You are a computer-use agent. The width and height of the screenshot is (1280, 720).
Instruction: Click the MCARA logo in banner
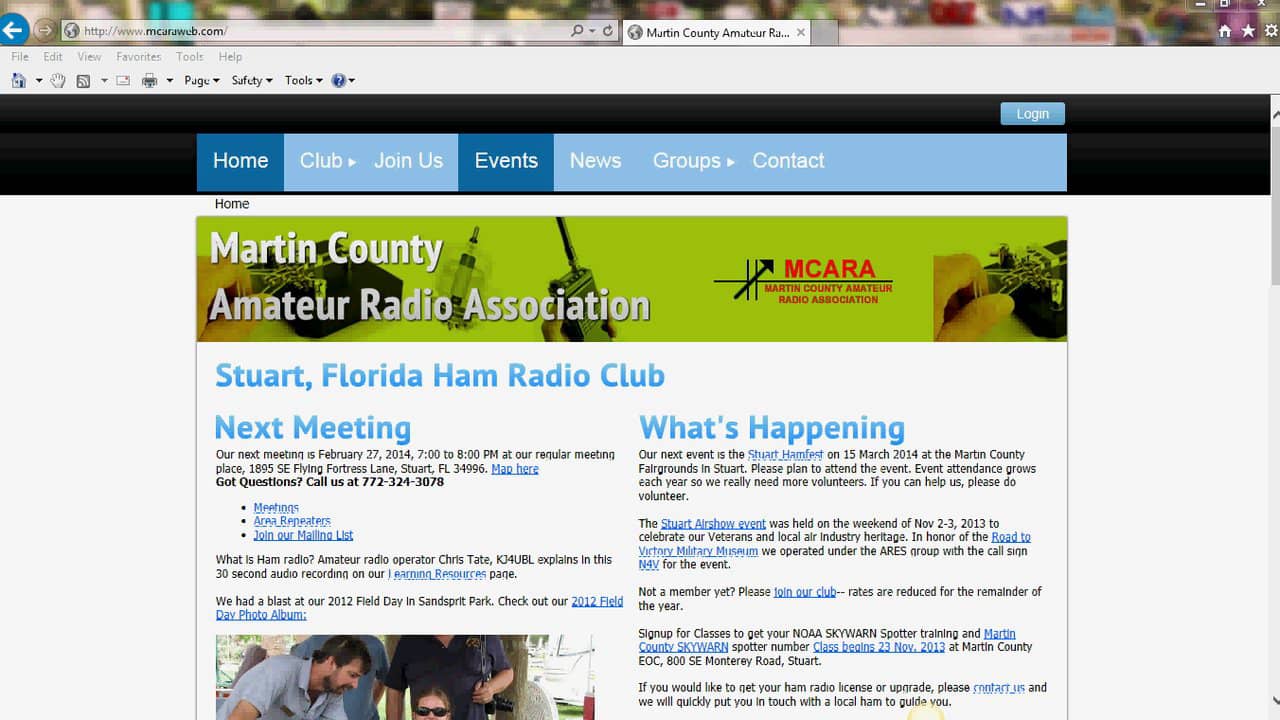point(803,281)
